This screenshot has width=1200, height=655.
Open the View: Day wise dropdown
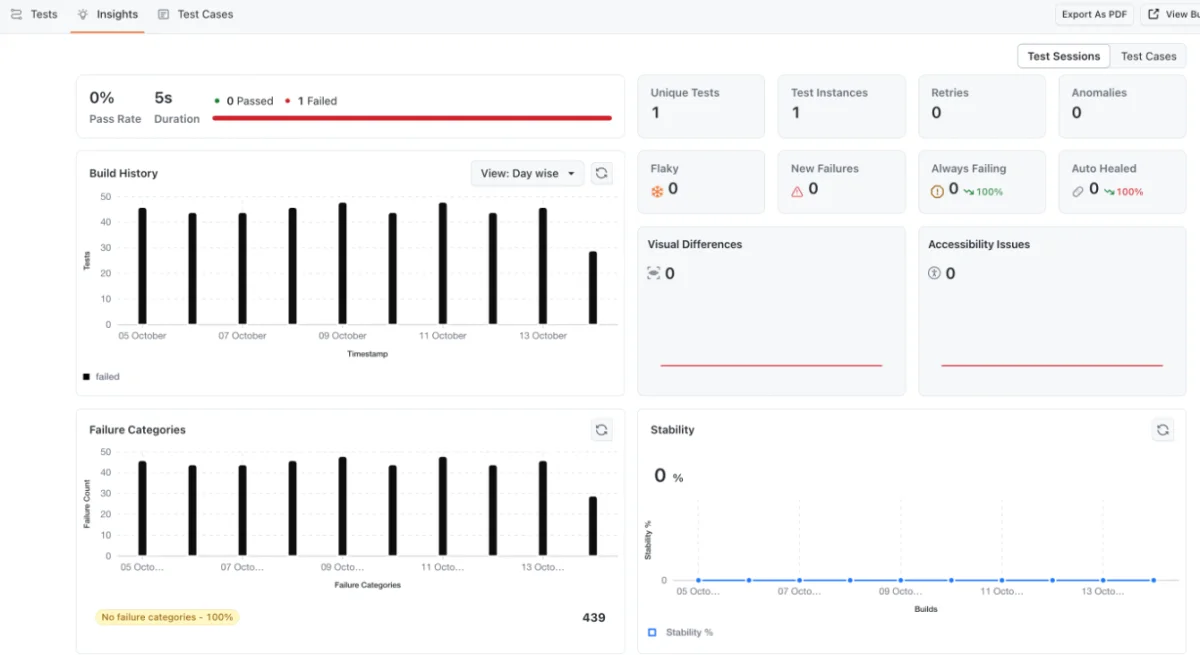528,173
